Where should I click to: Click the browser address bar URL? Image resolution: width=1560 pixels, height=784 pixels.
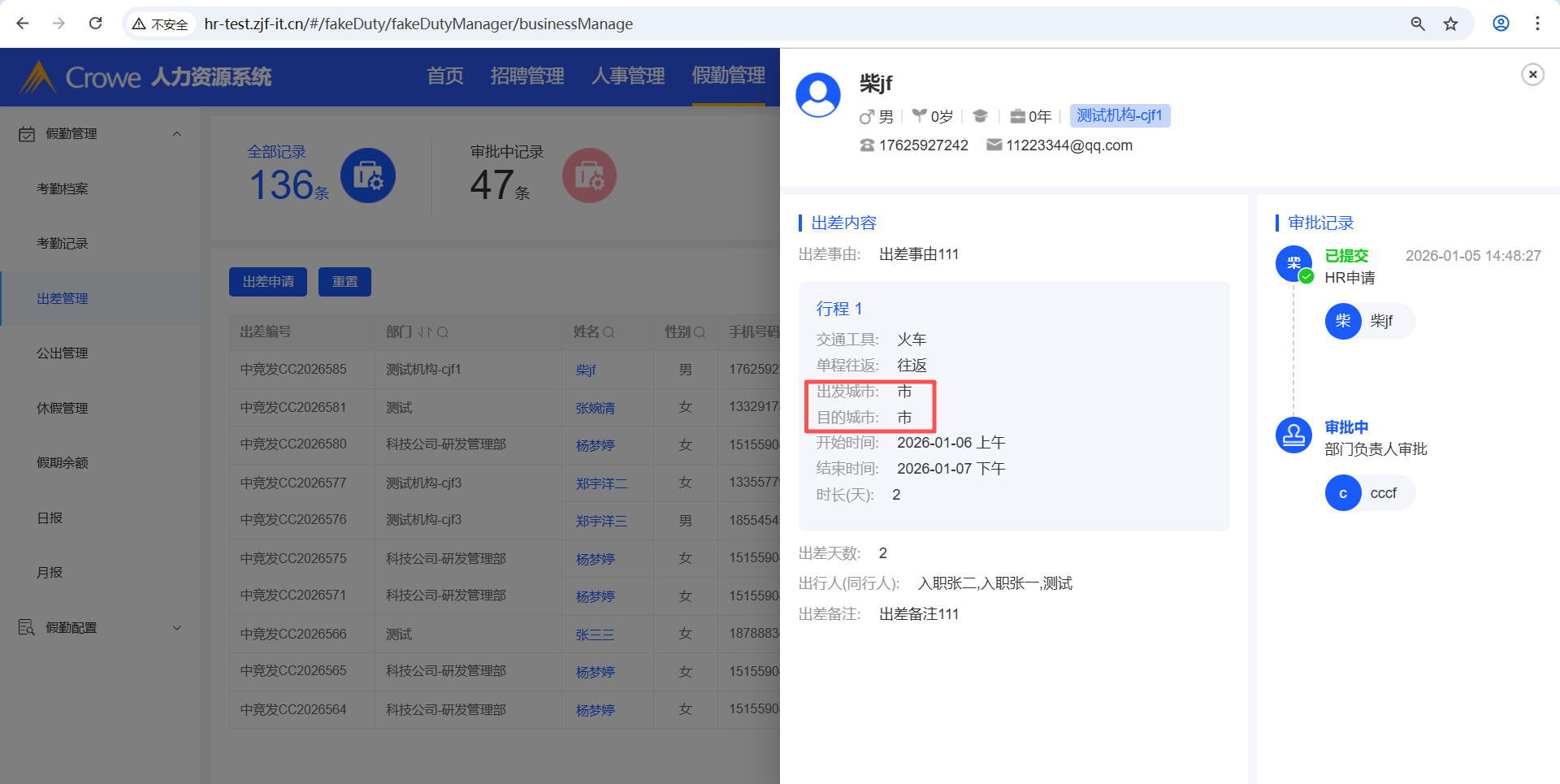pos(418,24)
